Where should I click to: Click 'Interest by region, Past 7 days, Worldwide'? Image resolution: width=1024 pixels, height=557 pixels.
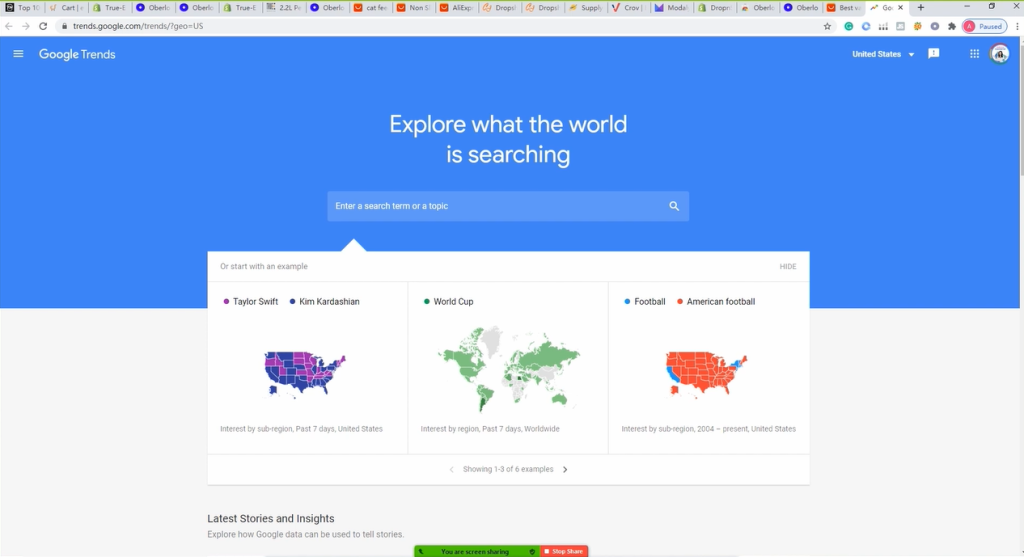[490, 429]
